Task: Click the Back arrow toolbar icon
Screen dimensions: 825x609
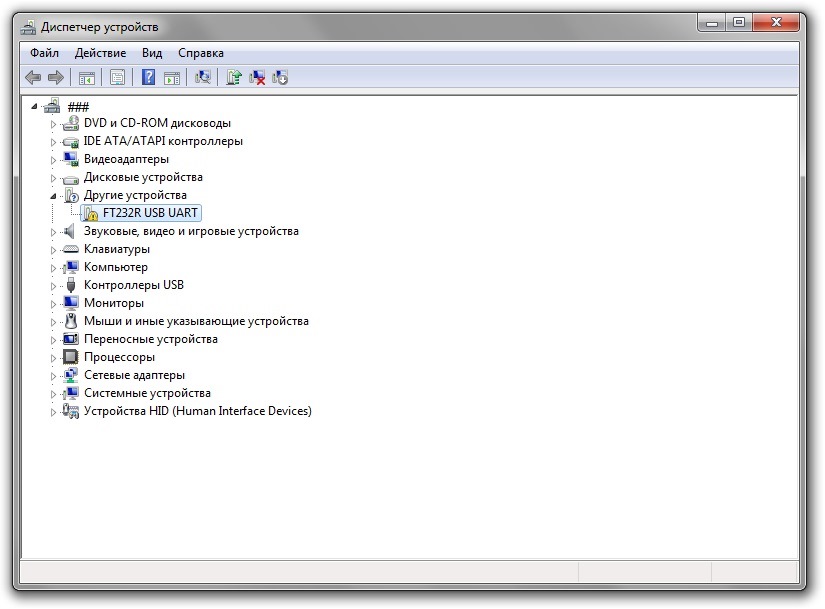Action: (x=33, y=78)
